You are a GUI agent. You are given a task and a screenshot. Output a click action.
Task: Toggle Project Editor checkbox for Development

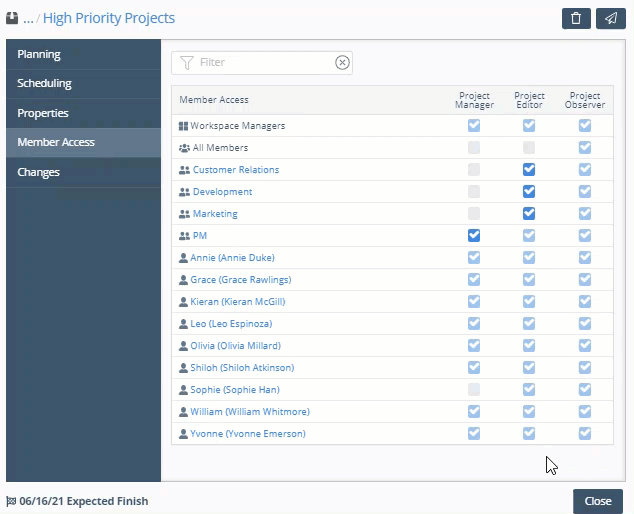pos(529,192)
